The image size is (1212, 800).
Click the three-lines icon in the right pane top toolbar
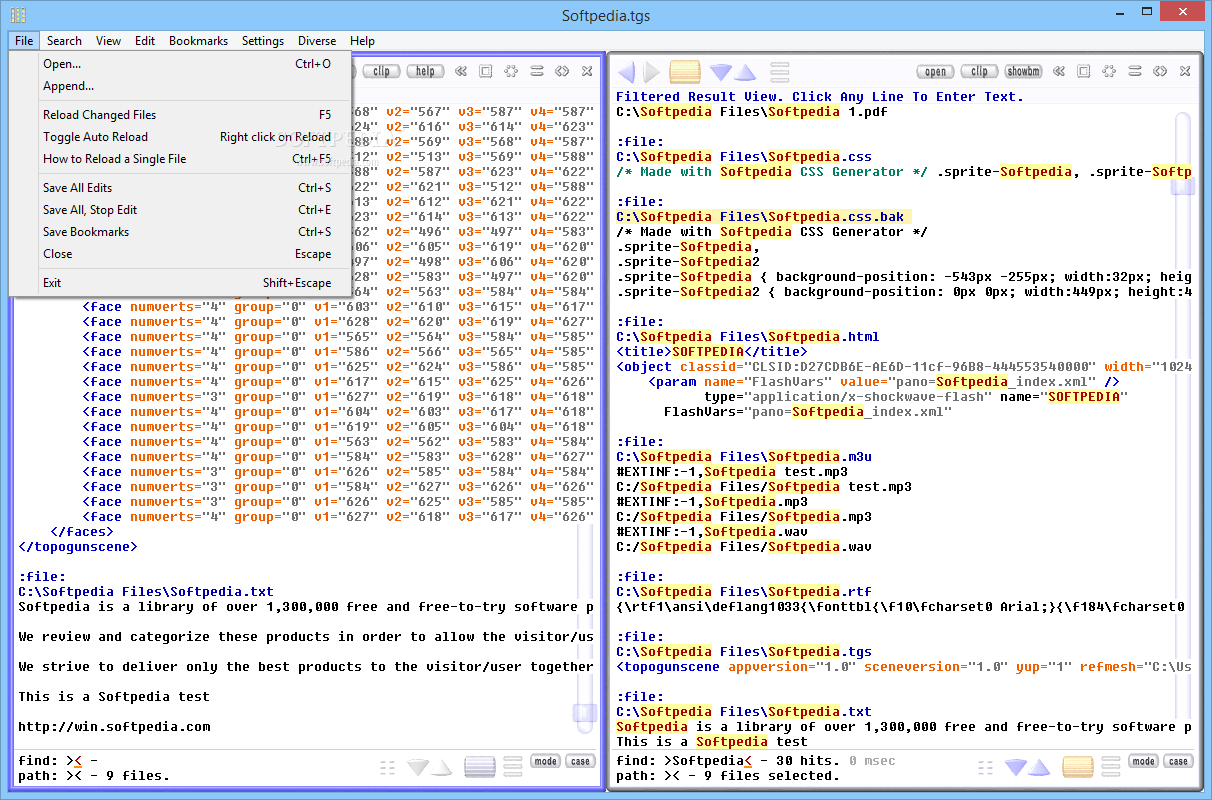[x=780, y=72]
